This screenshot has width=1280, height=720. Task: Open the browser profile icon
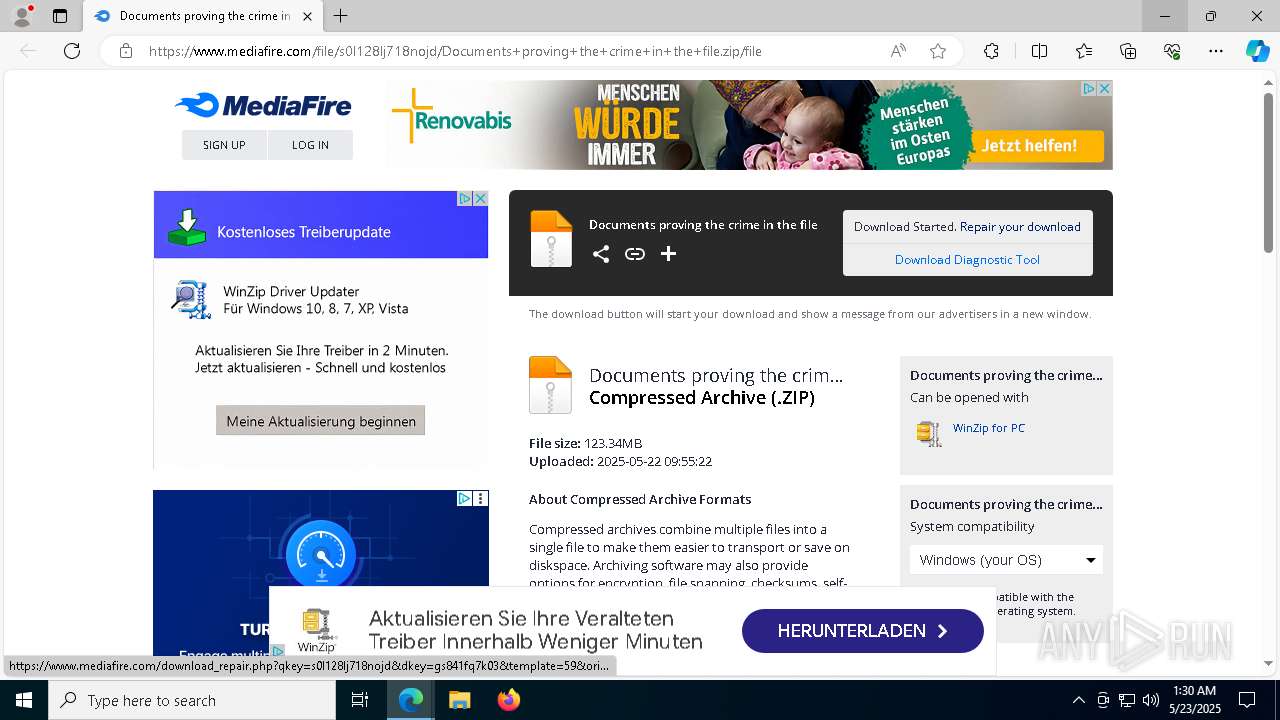[21, 16]
